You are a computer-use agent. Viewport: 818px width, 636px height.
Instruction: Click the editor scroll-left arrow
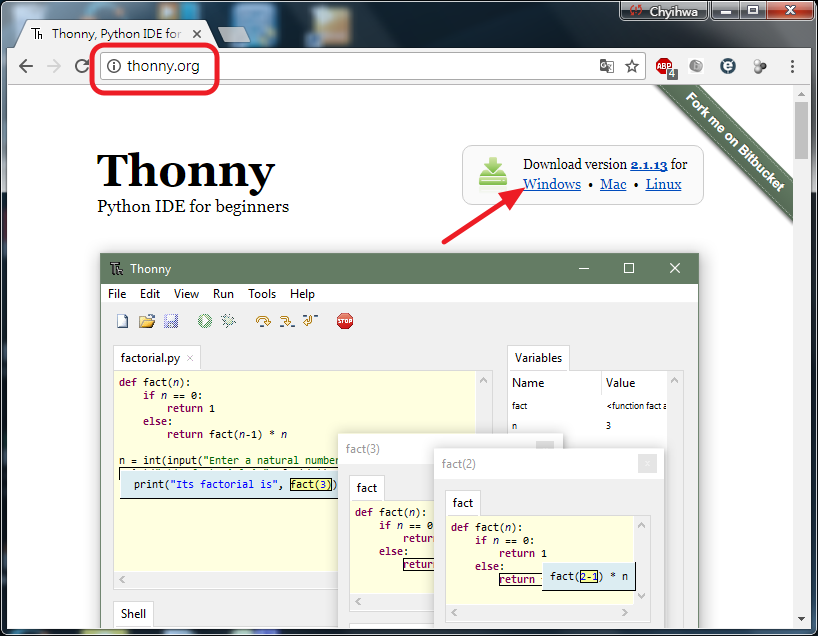[x=122, y=579]
